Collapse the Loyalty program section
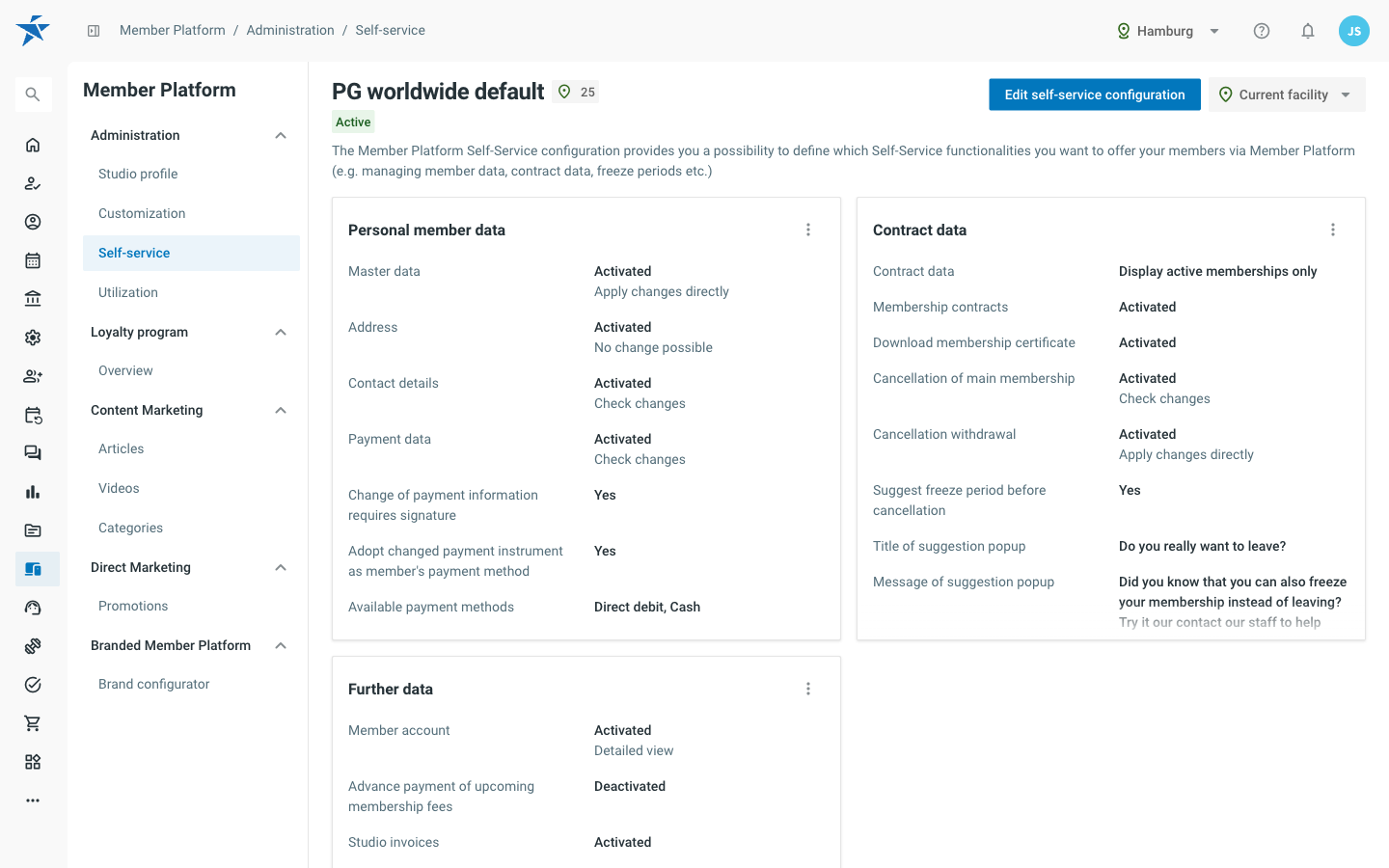Screen dimensions: 1389x868 pyautogui.click(x=281, y=332)
